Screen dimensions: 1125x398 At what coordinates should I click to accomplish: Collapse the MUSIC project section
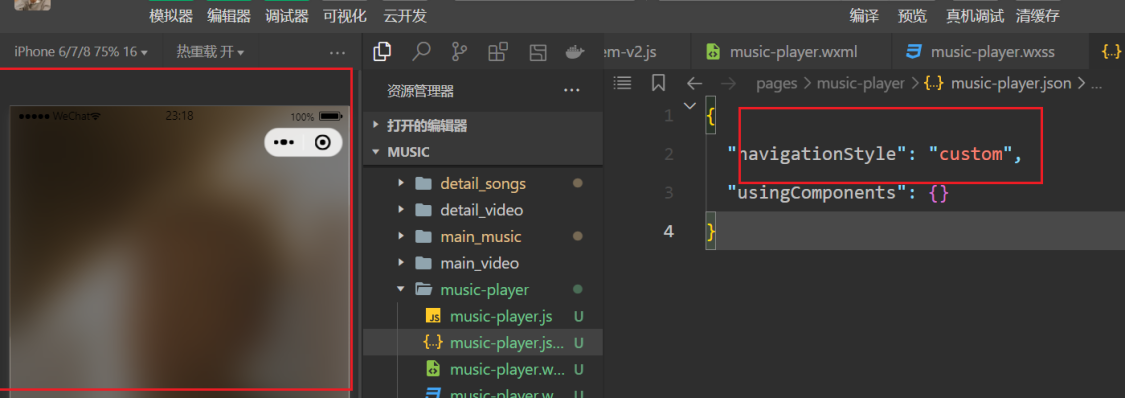(482, 152)
